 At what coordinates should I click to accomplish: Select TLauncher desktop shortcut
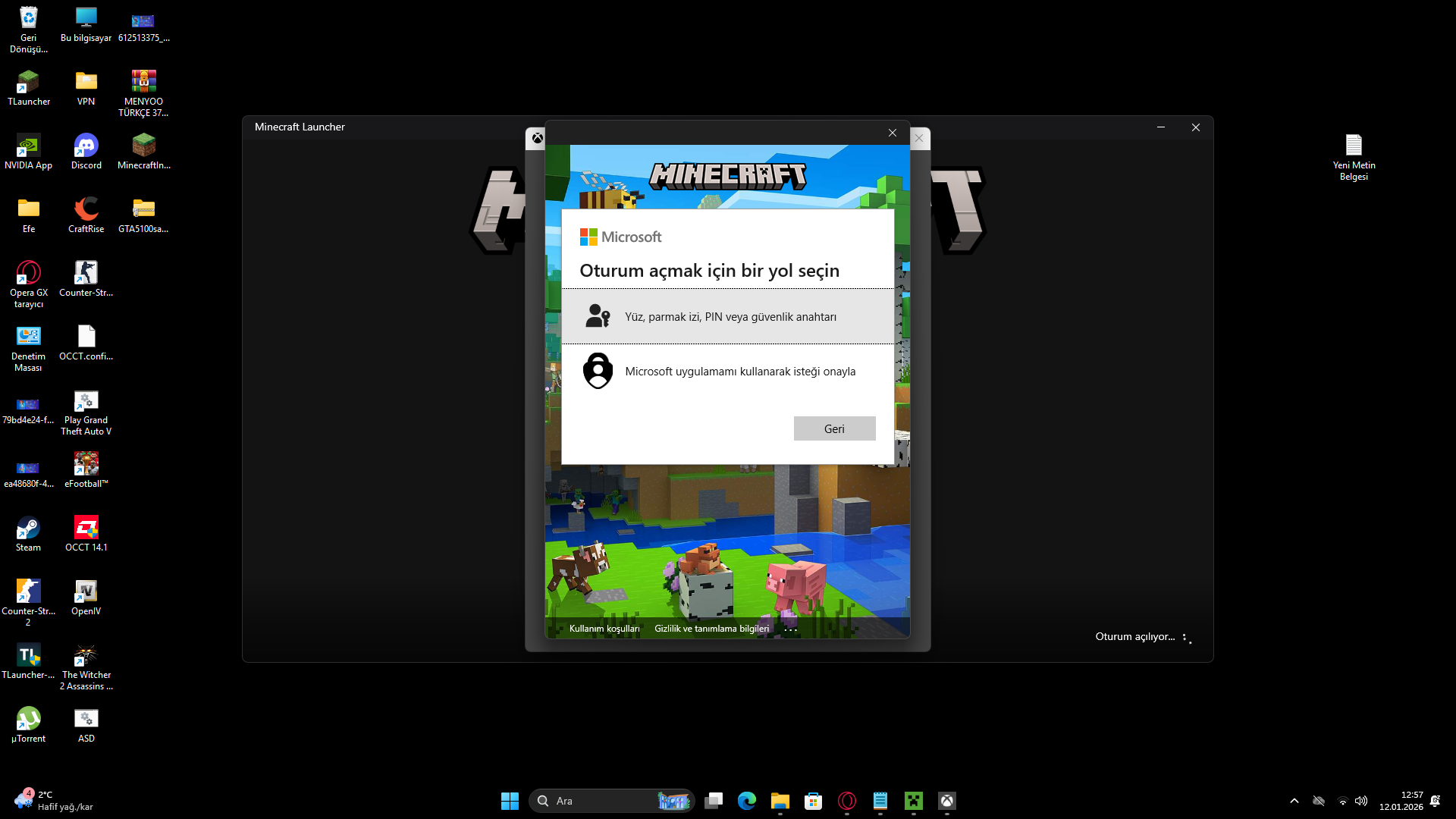click(29, 88)
